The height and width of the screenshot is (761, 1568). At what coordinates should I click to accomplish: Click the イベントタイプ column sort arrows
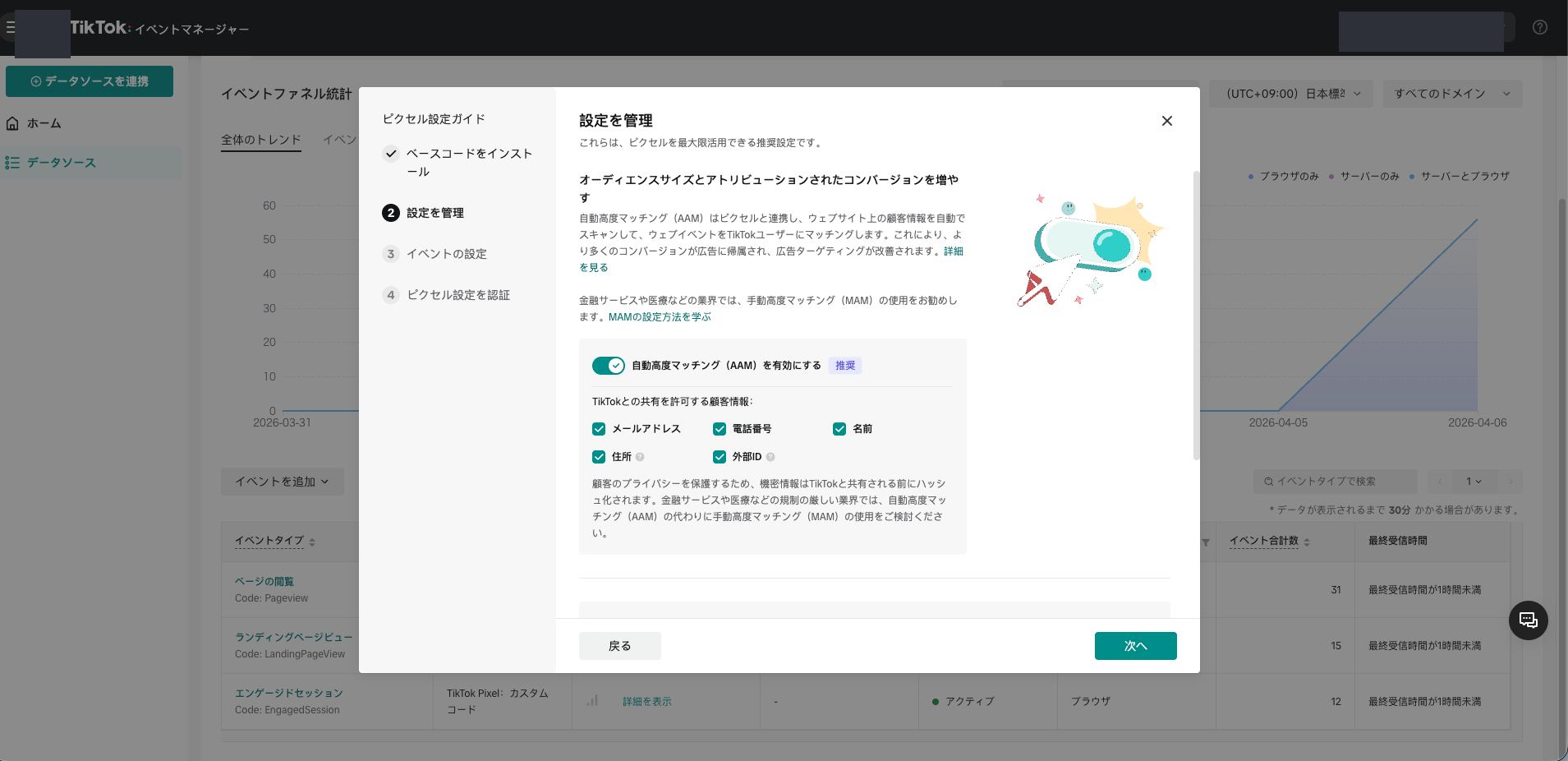312,540
